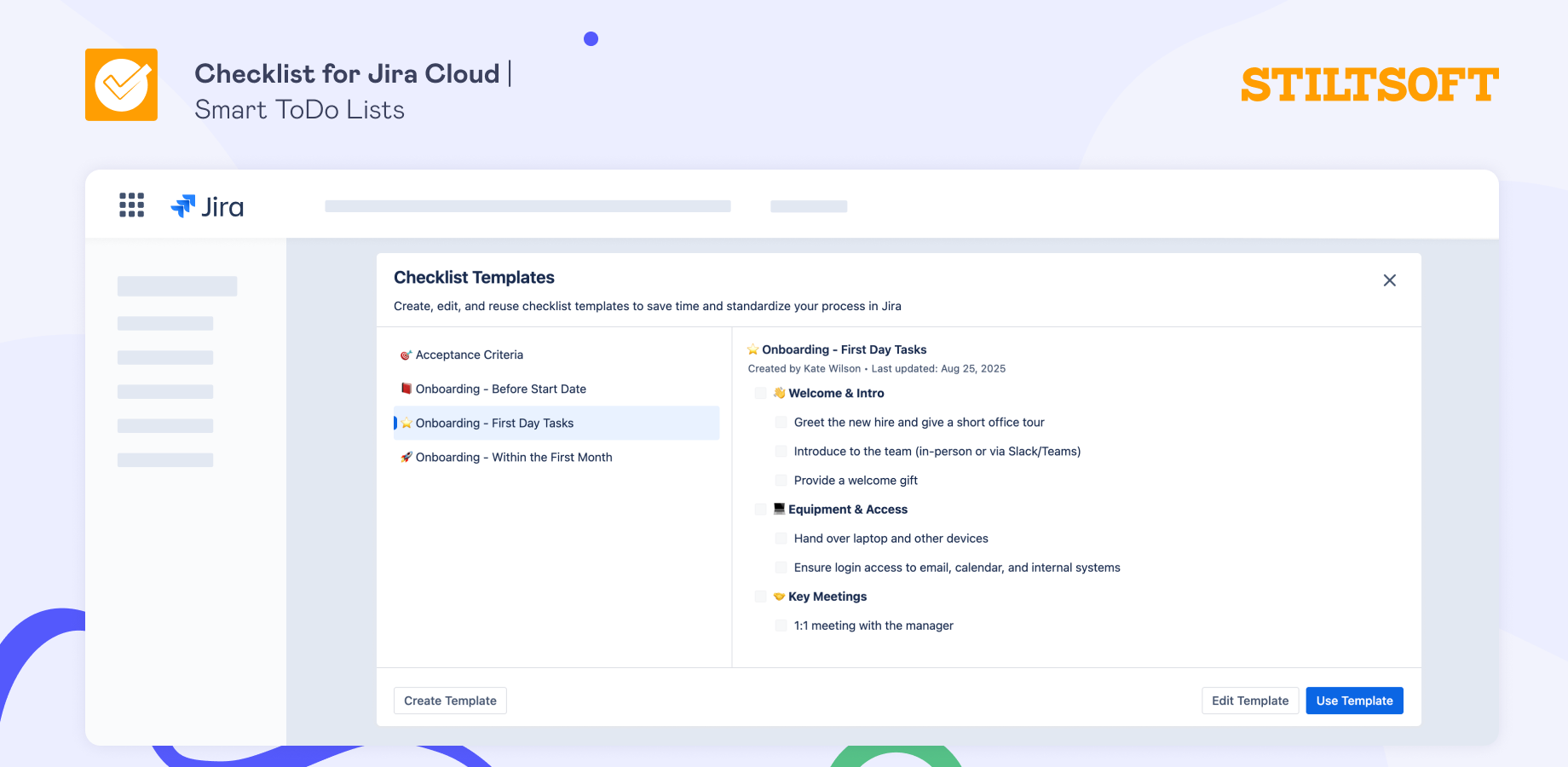Click the Create Template button
Image resolution: width=1568 pixels, height=767 pixels.
[x=450, y=701]
